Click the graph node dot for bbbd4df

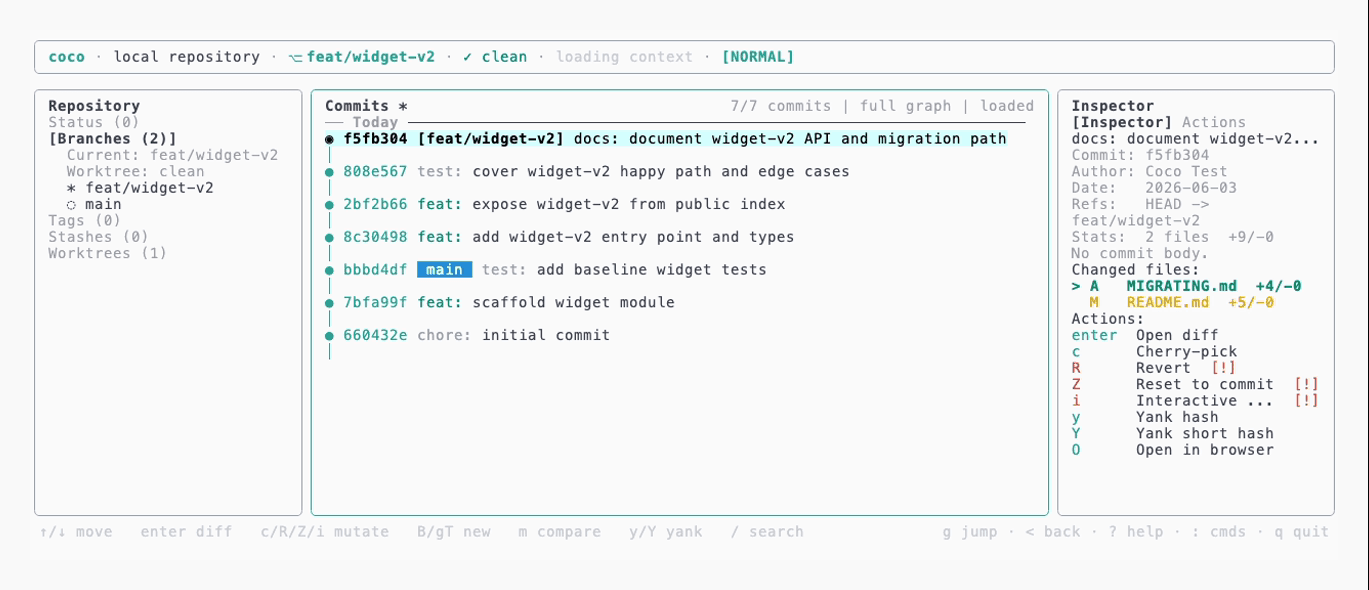pyautogui.click(x=329, y=270)
